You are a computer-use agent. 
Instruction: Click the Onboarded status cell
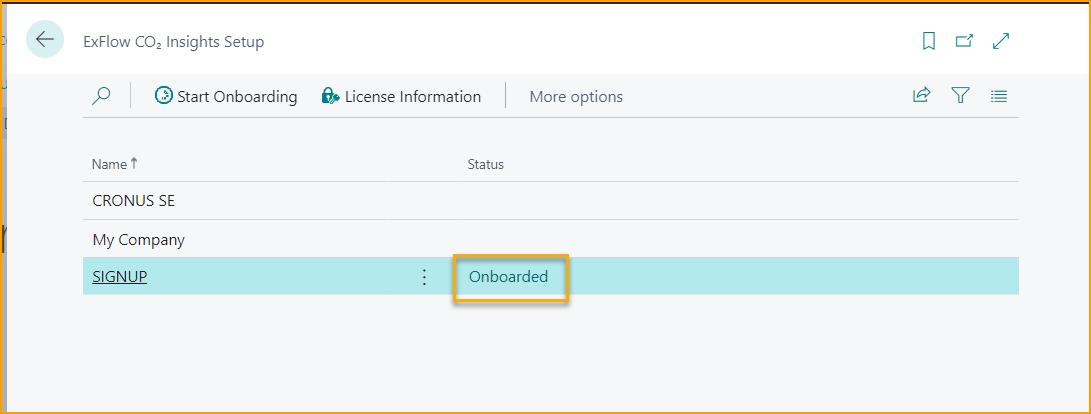tap(509, 277)
